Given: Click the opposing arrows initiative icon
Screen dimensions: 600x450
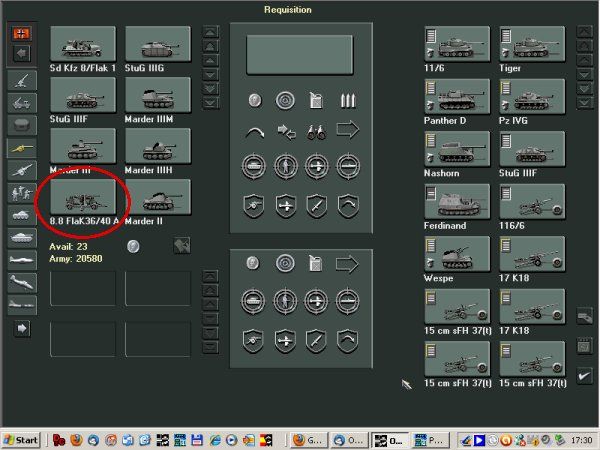Looking at the screenshot, I should pyautogui.click(x=286, y=132).
